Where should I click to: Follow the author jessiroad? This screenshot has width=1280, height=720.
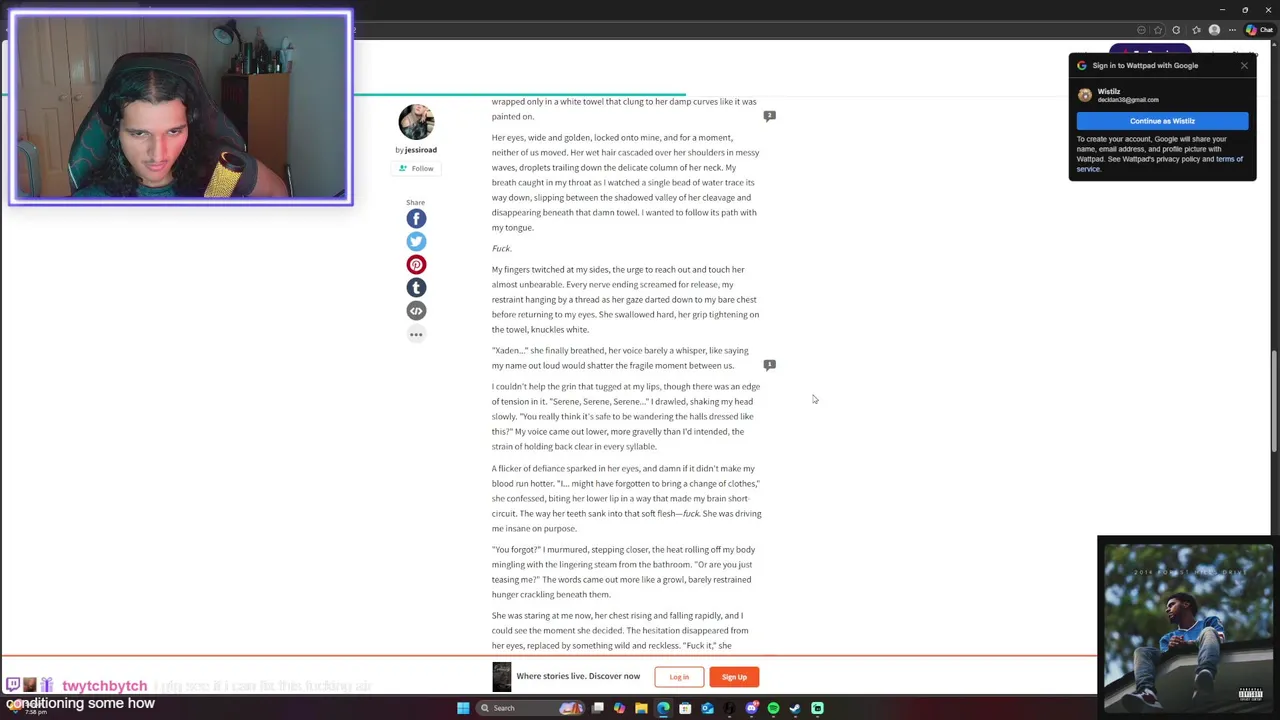pos(416,168)
